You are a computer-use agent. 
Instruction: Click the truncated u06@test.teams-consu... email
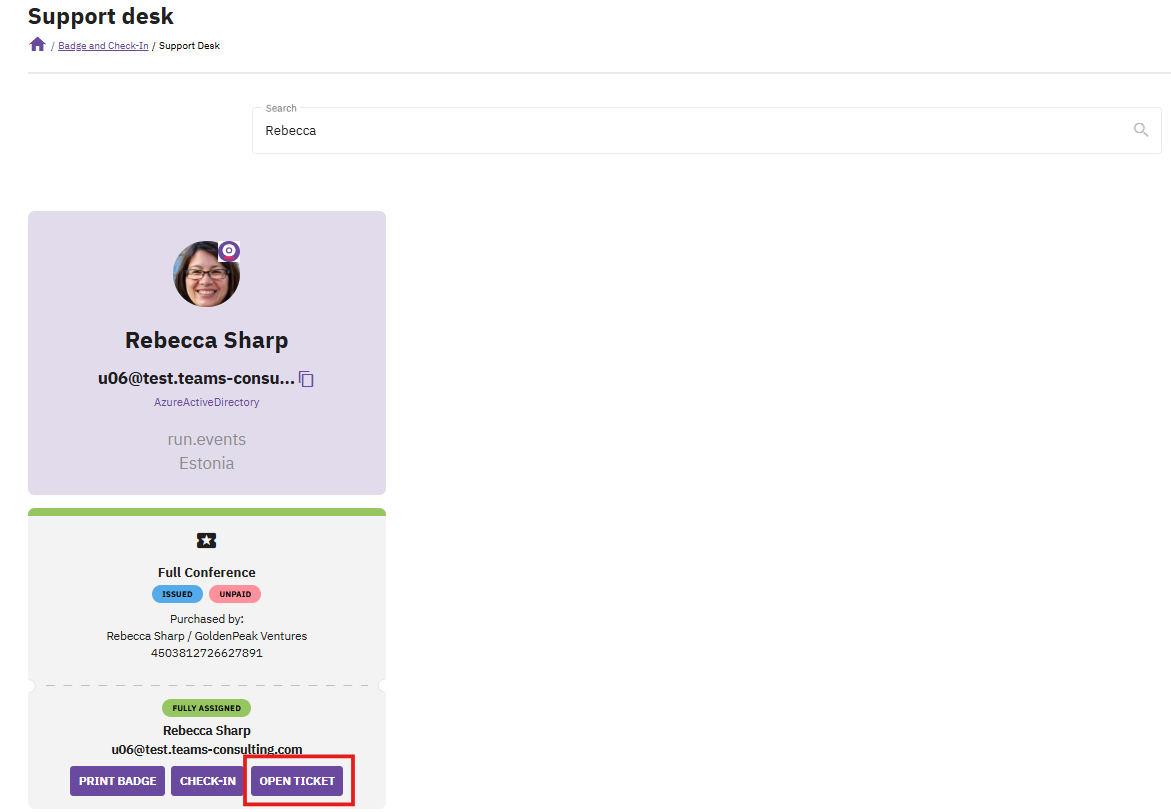coord(196,379)
